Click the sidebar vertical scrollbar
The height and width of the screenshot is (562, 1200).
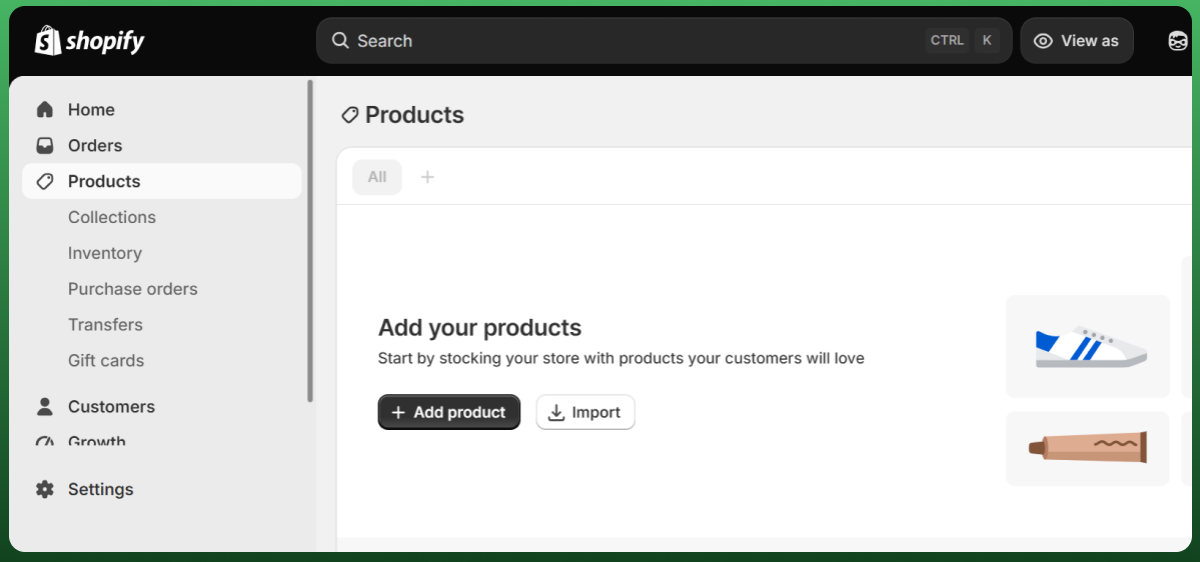tap(310, 240)
